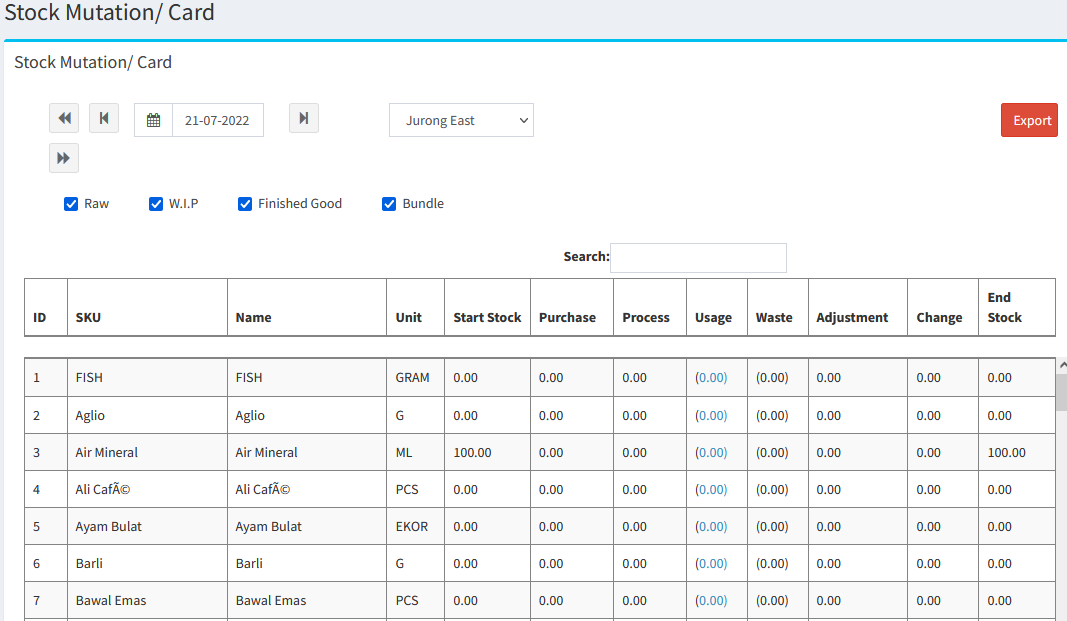
Task: Click the fast forward double-arrow button
Action: 64,158
